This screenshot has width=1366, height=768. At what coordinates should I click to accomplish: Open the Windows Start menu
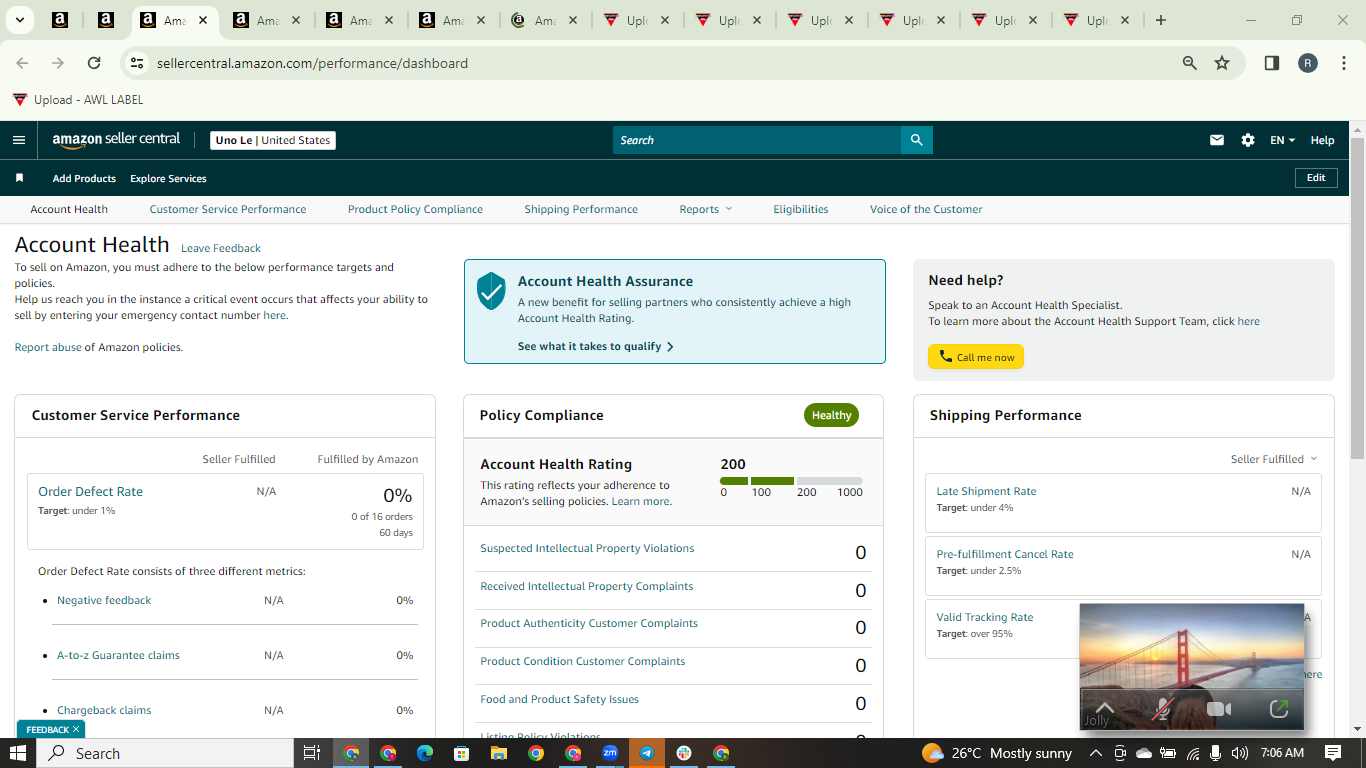pos(18,753)
